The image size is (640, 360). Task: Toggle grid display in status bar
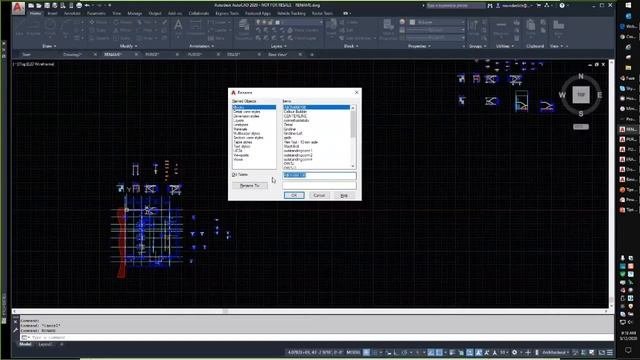367,352
